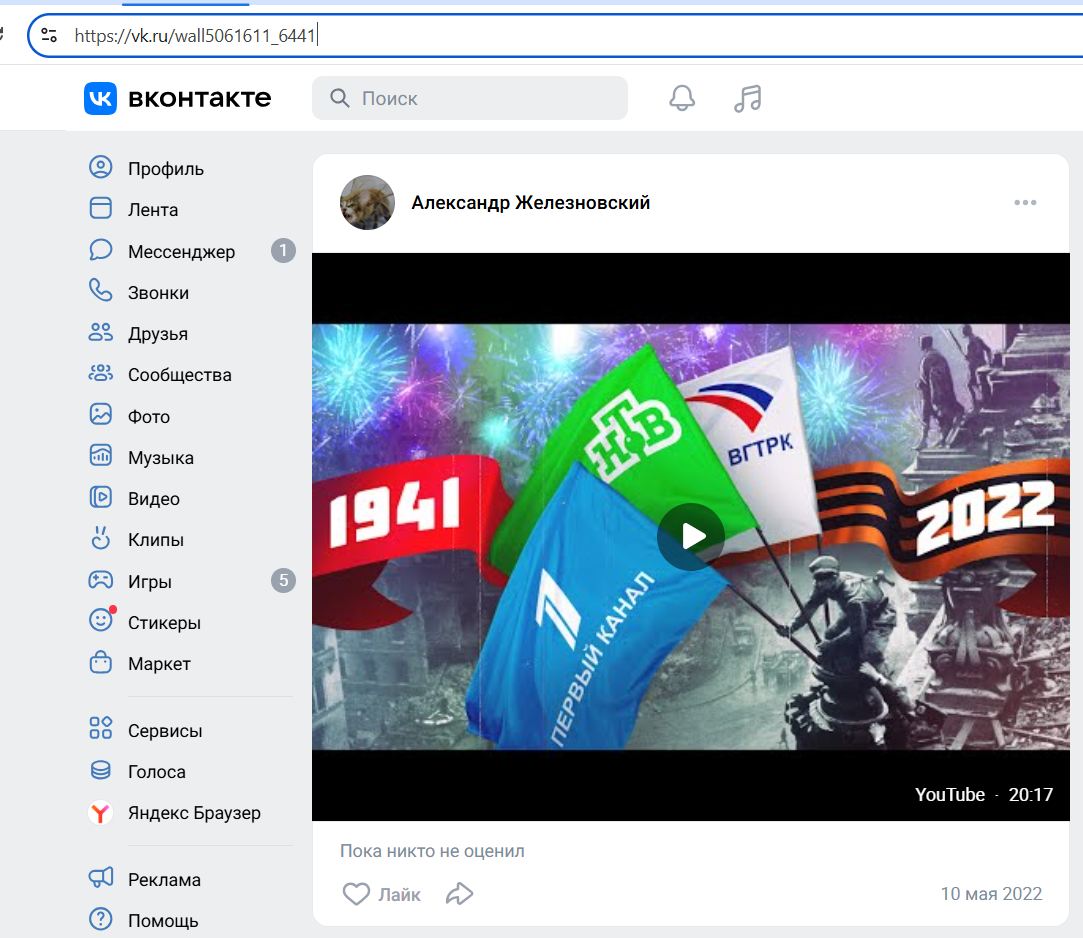Play the YouTube video
This screenshot has width=1083, height=938.
click(691, 537)
